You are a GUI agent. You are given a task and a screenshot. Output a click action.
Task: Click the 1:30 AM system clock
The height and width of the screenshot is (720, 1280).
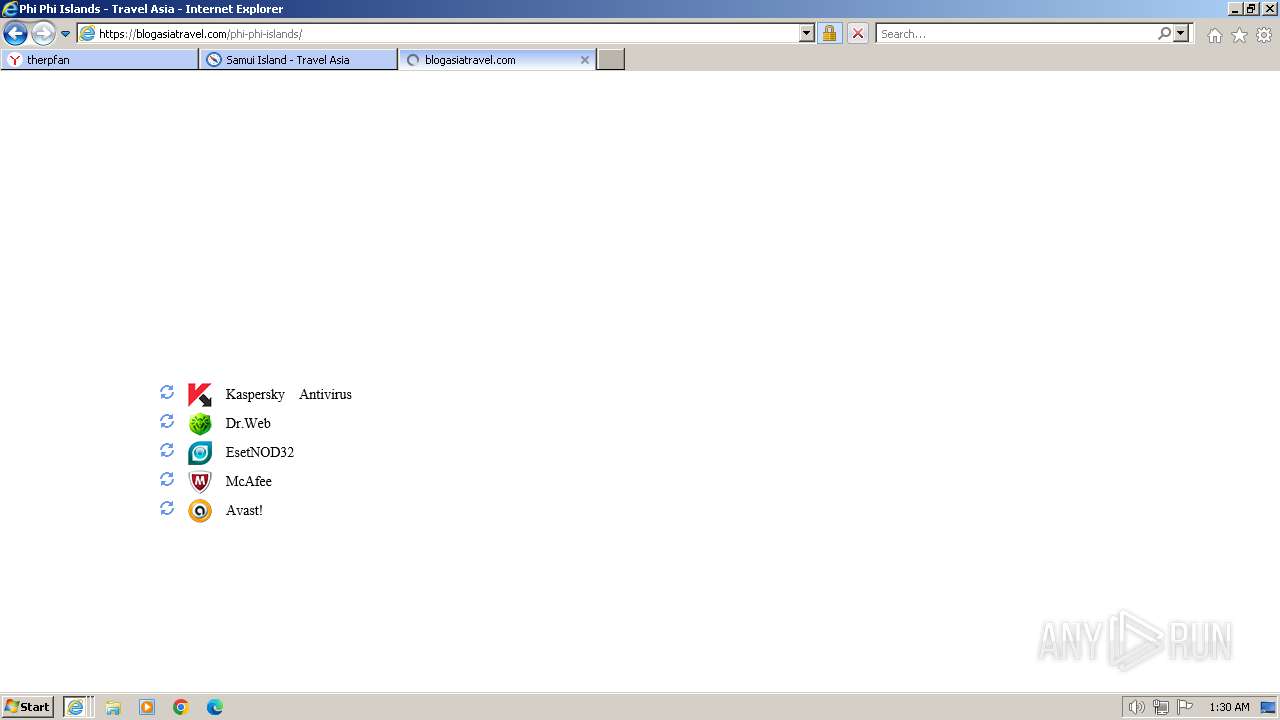coord(1229,707)
